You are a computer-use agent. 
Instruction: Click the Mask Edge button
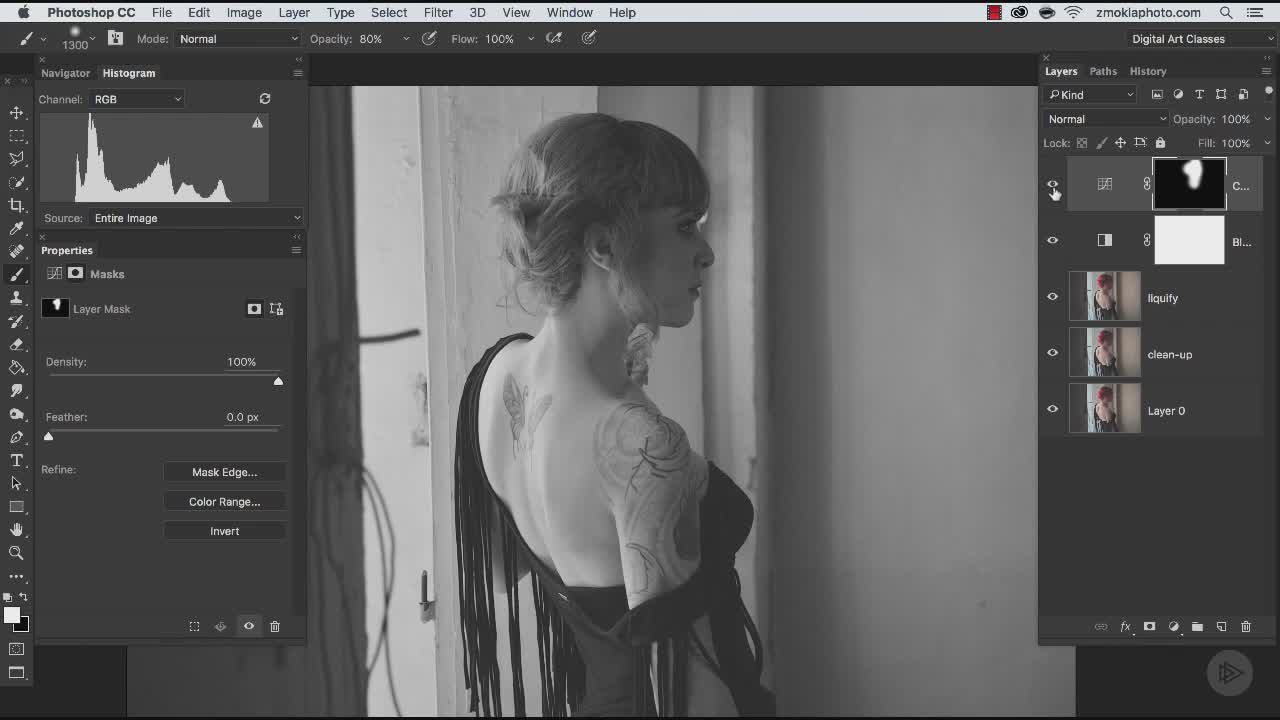pyautogui.click(x=224, y=472)
